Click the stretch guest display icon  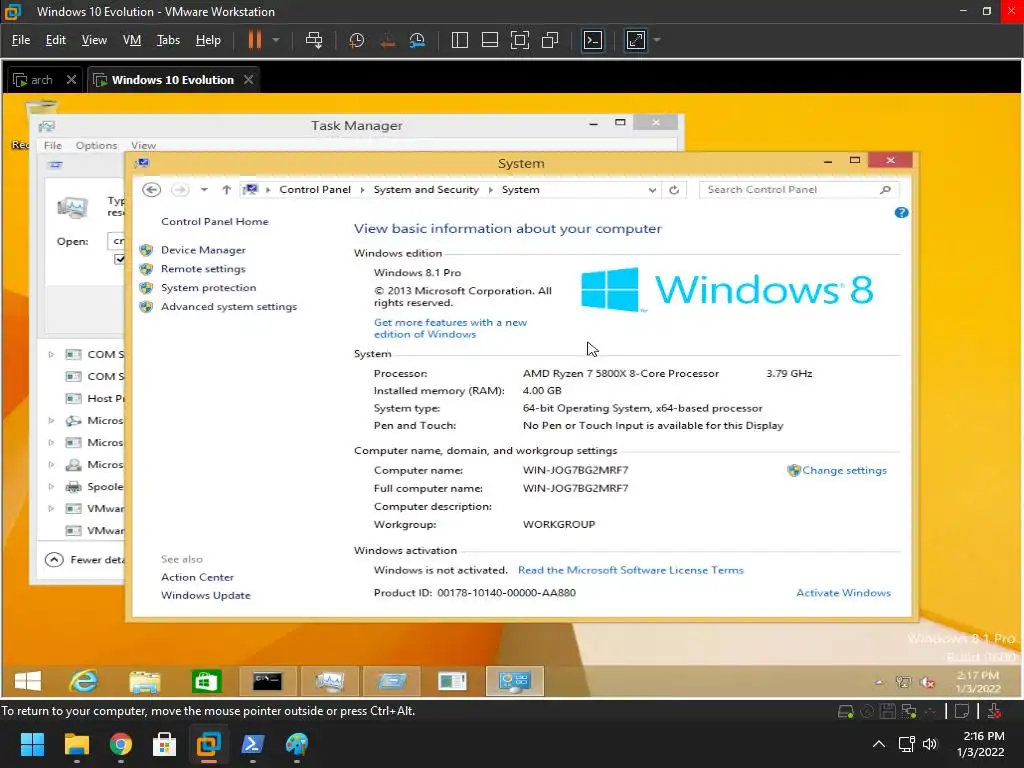pos(636,40)
